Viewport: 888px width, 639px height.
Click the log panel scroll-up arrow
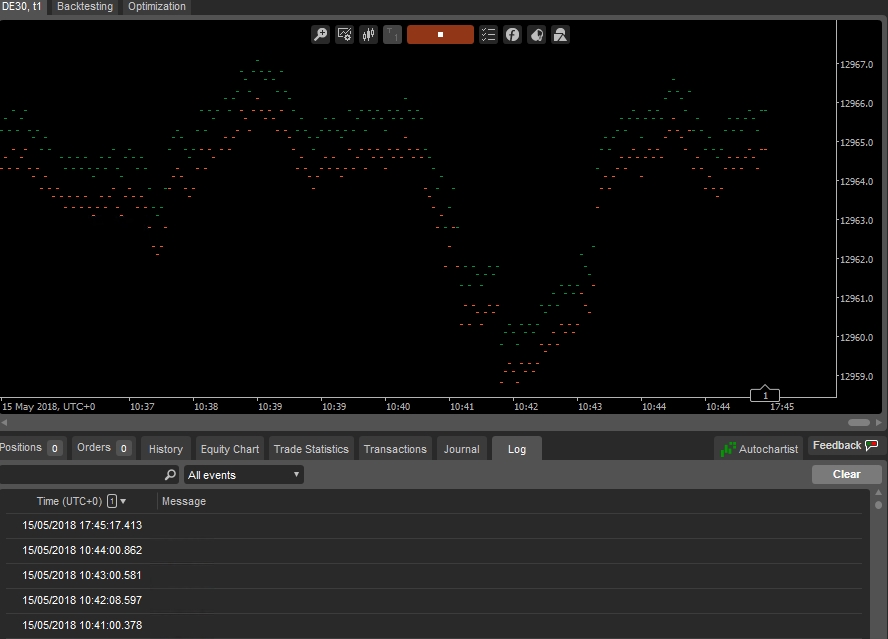(878, 493)
